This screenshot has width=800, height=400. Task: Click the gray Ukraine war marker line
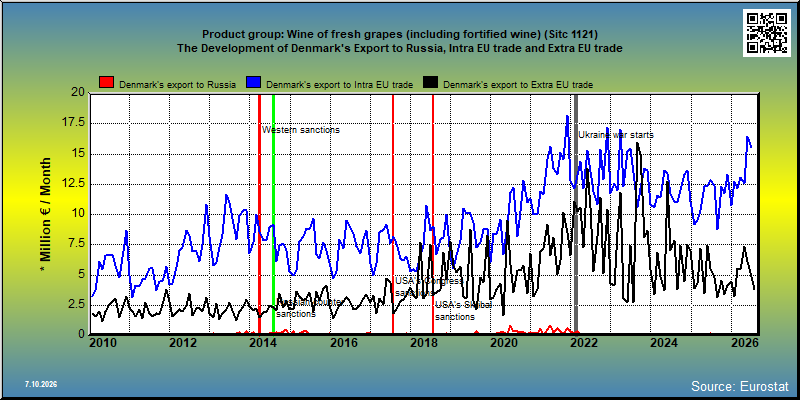click(x=576, y=214)
